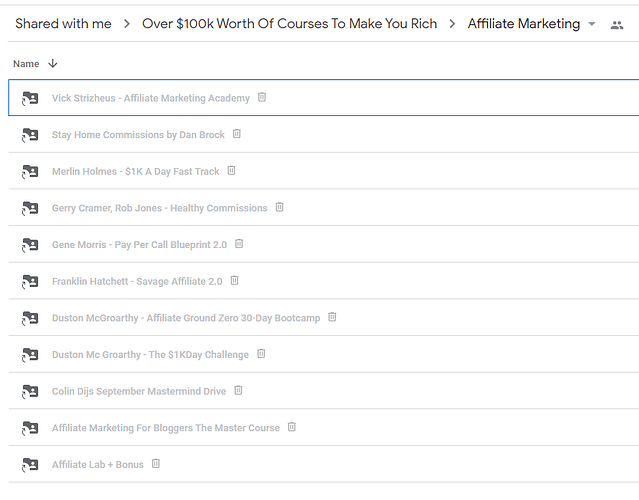Click the shared folder icon for Healthy Commissions
Image resolution: width=639 pixels, height=500 pixels.
point(30,208)
